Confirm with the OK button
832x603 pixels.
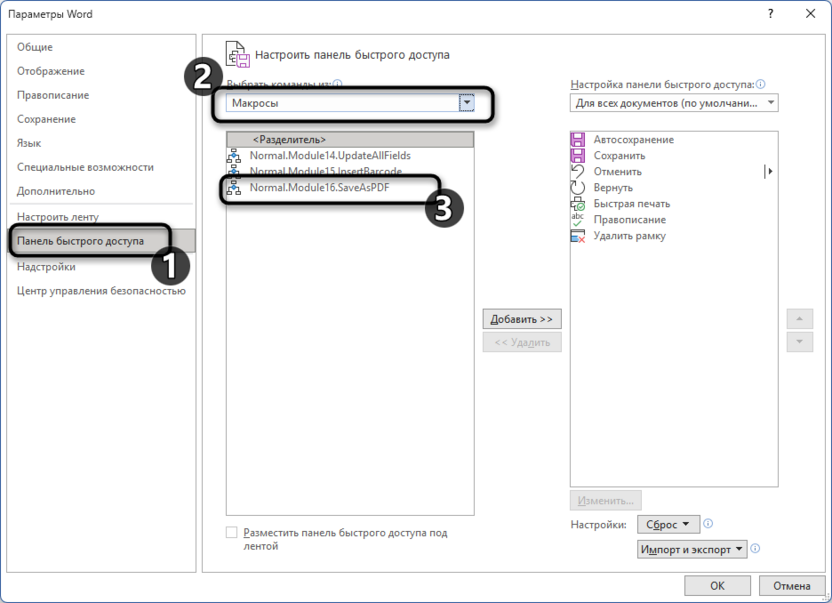(717, 585)
